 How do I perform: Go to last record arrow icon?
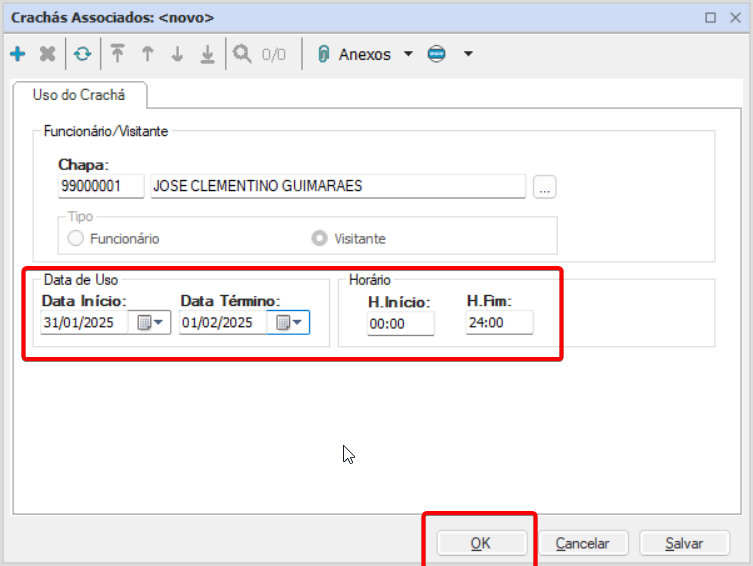click(207, 54)
